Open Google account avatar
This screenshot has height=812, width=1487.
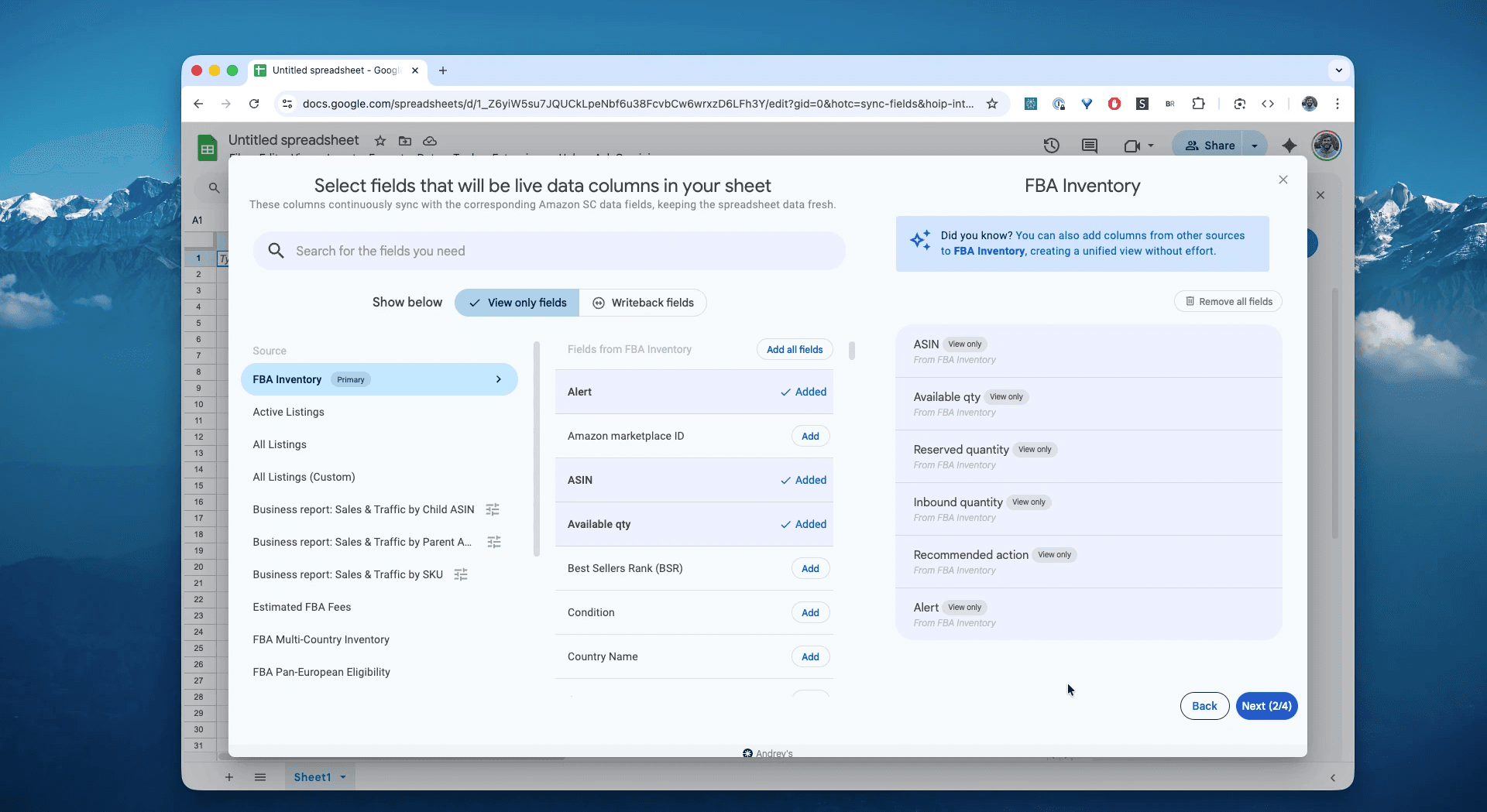coord(1327,146)
